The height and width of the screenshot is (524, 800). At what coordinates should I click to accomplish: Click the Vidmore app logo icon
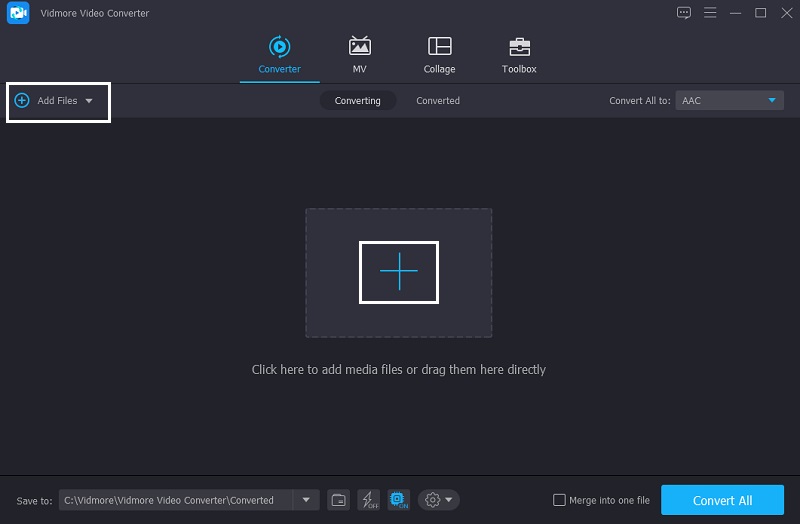(x=18, y=13)
